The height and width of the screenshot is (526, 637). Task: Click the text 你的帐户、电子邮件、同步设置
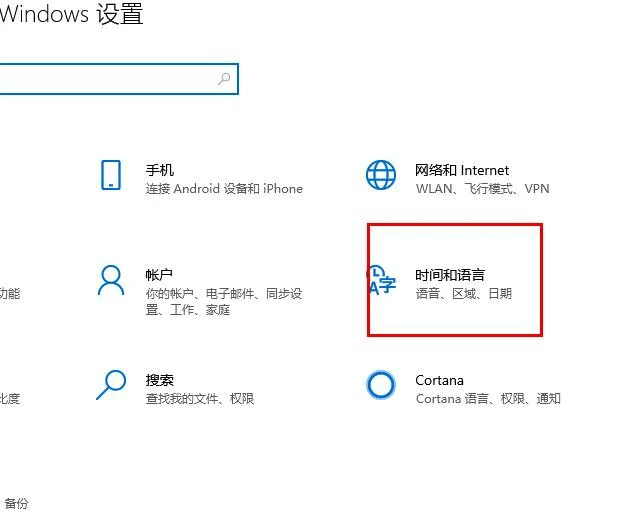(224, 302)
